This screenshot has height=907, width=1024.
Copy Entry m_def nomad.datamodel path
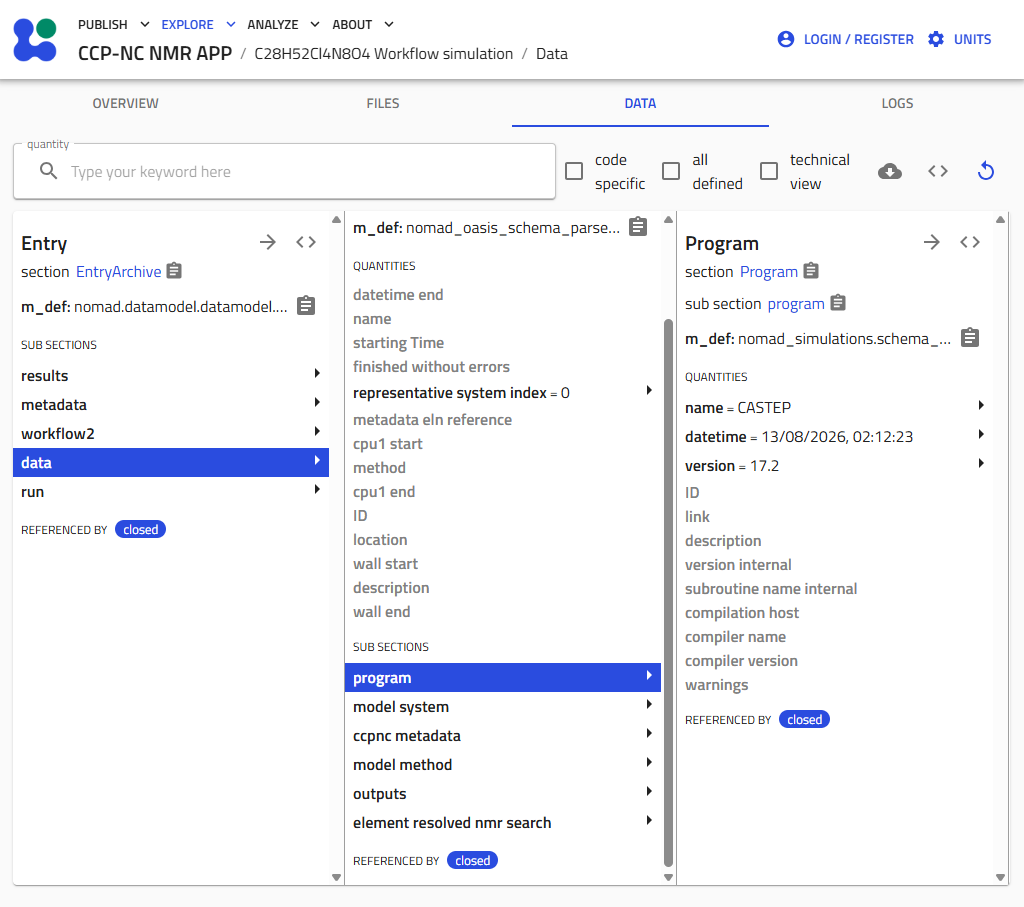(306, 306)
